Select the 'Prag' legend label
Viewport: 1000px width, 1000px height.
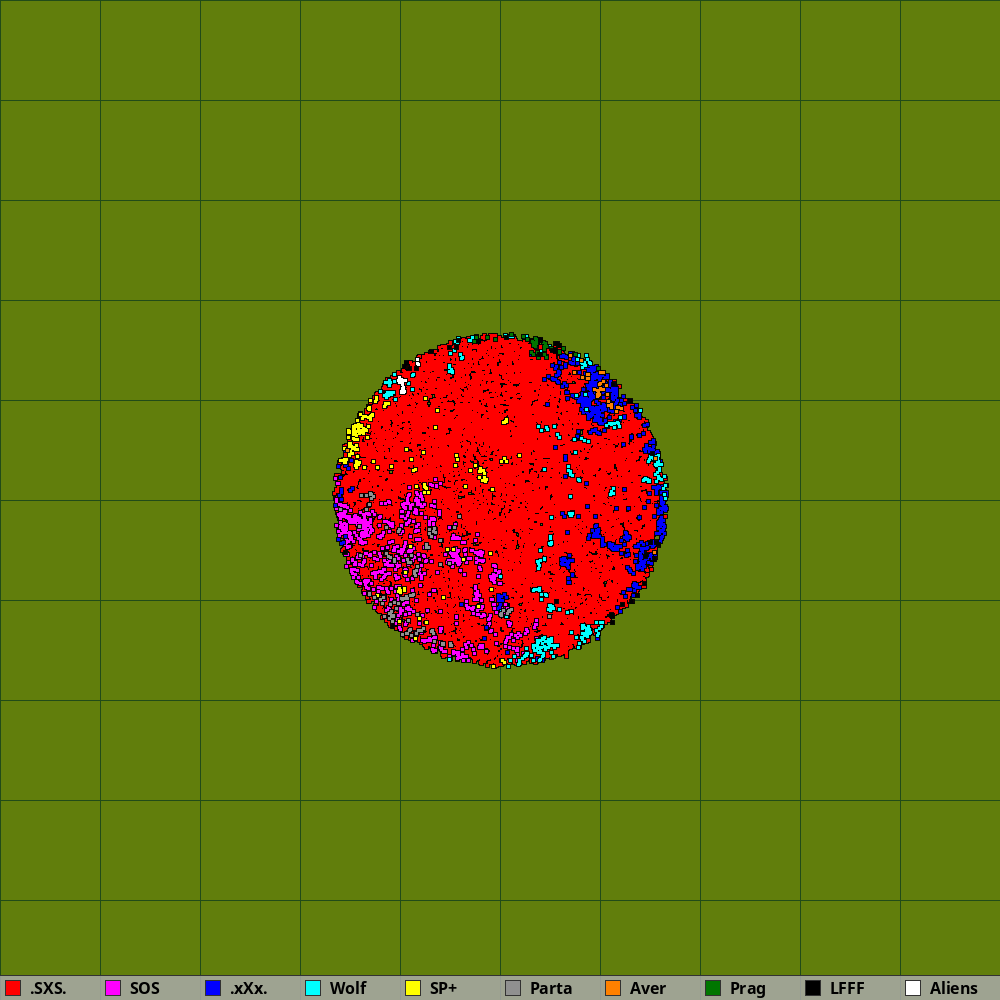(x=748, y=989)
